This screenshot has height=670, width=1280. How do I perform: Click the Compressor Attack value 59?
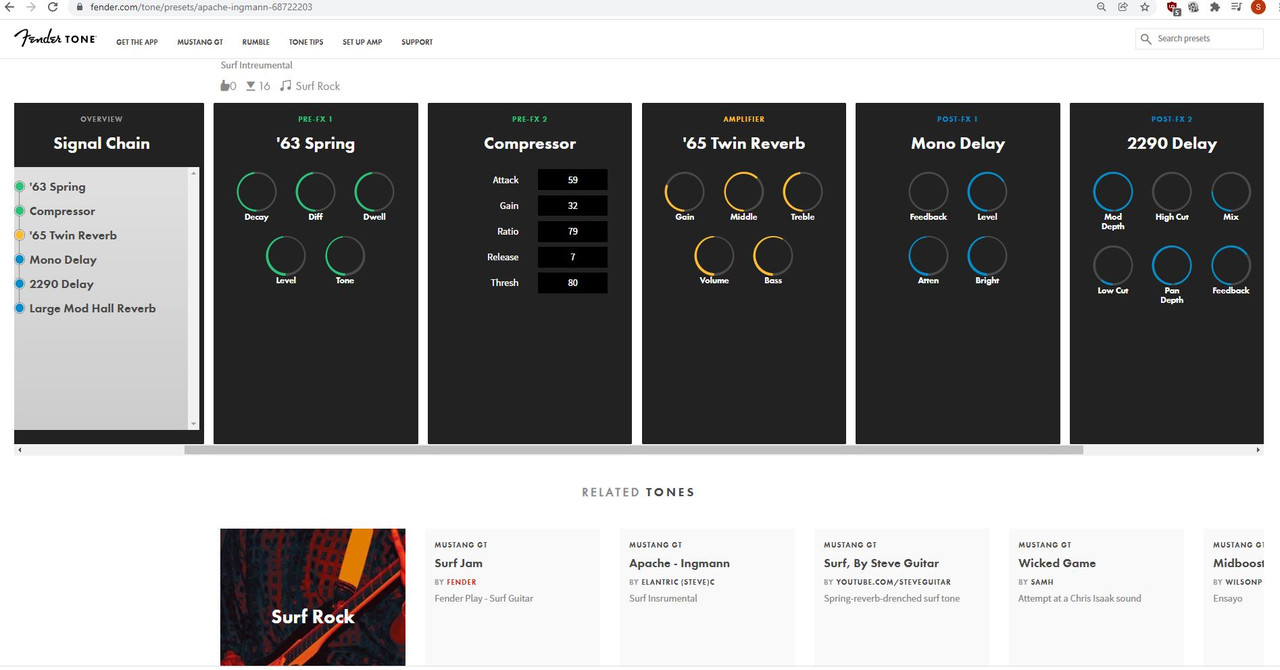[573, 180]
